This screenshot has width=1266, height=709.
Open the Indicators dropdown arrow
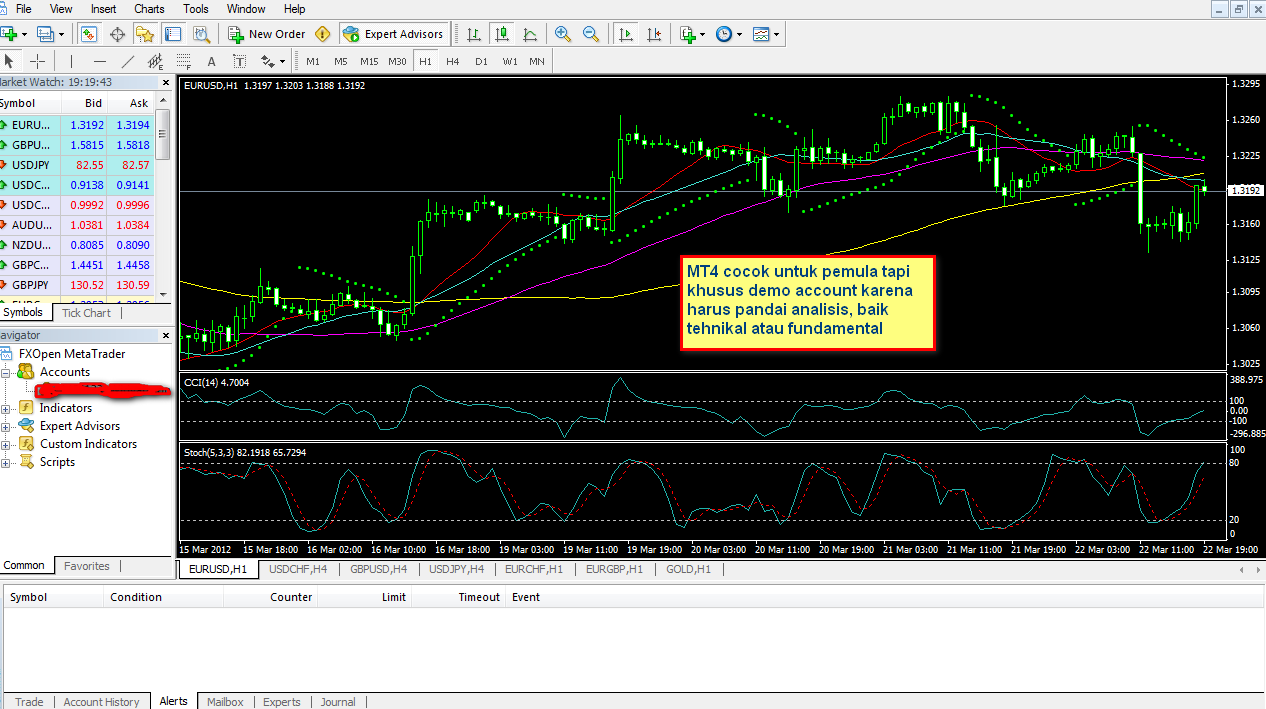703,34
